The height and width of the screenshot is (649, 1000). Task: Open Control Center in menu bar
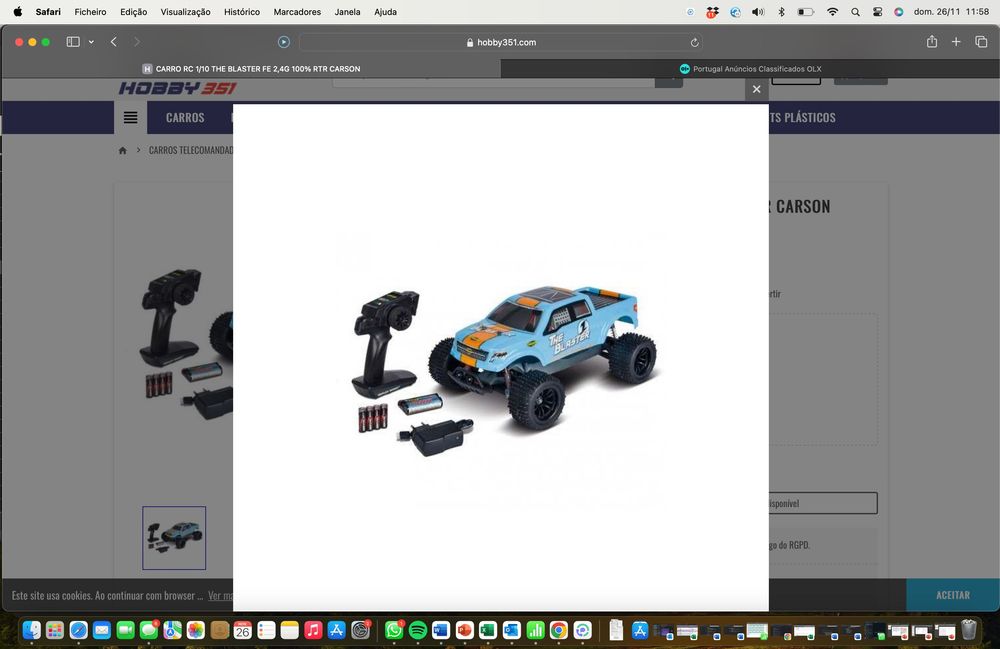tap(878, 11)
